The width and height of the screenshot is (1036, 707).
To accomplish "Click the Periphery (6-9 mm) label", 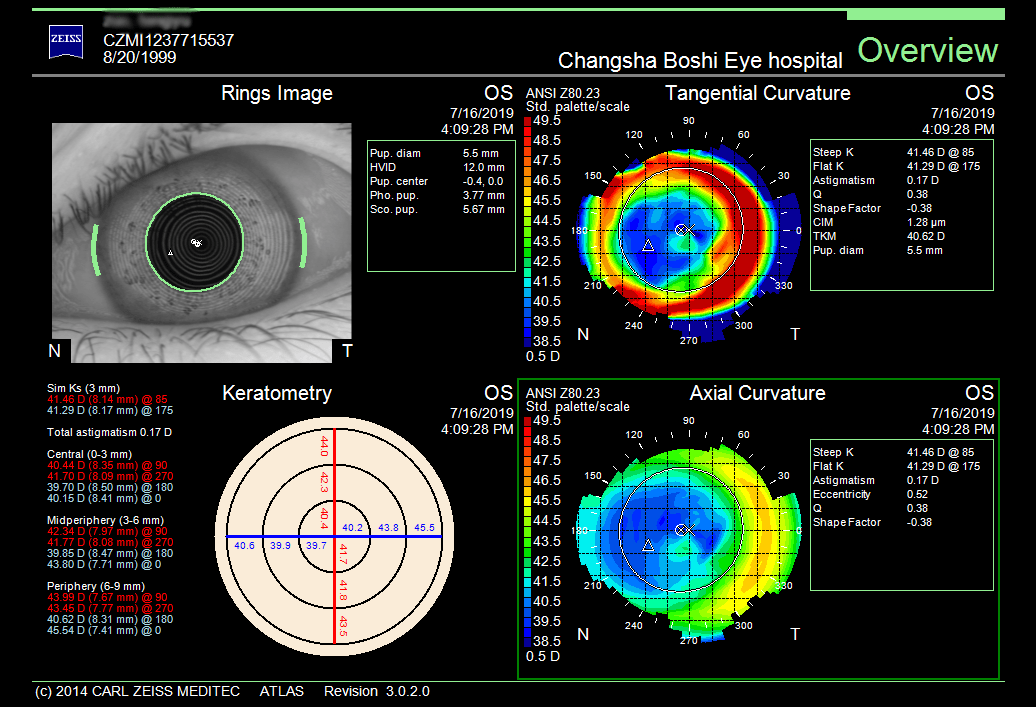I will pyautogui.click(x=96, y=586).
